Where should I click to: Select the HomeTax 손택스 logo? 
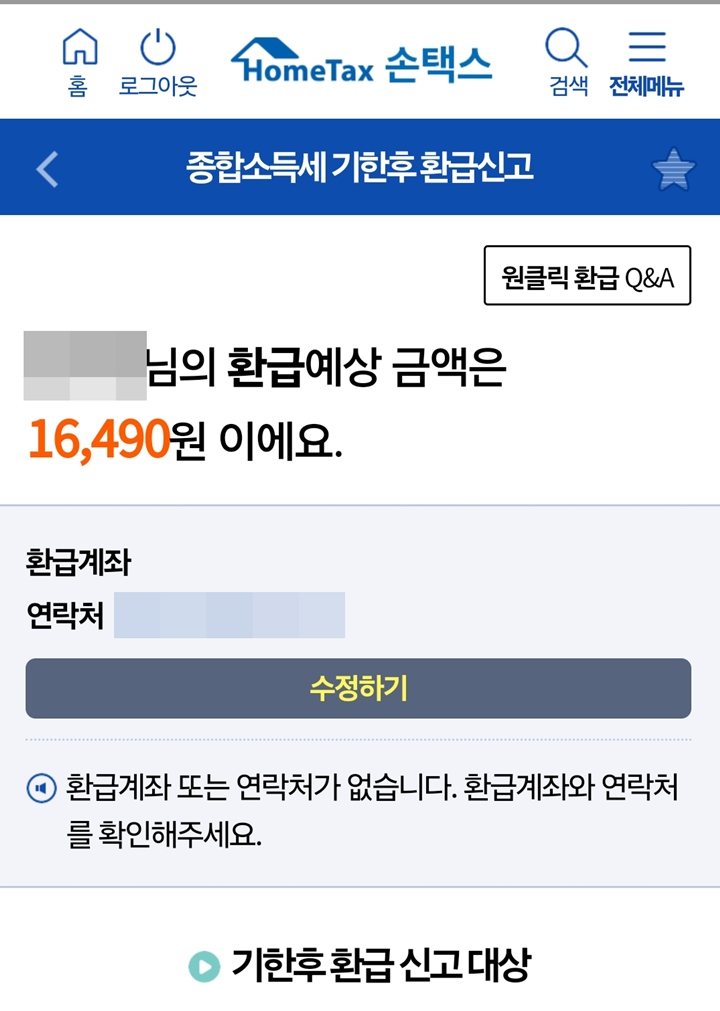pos(362,60)
